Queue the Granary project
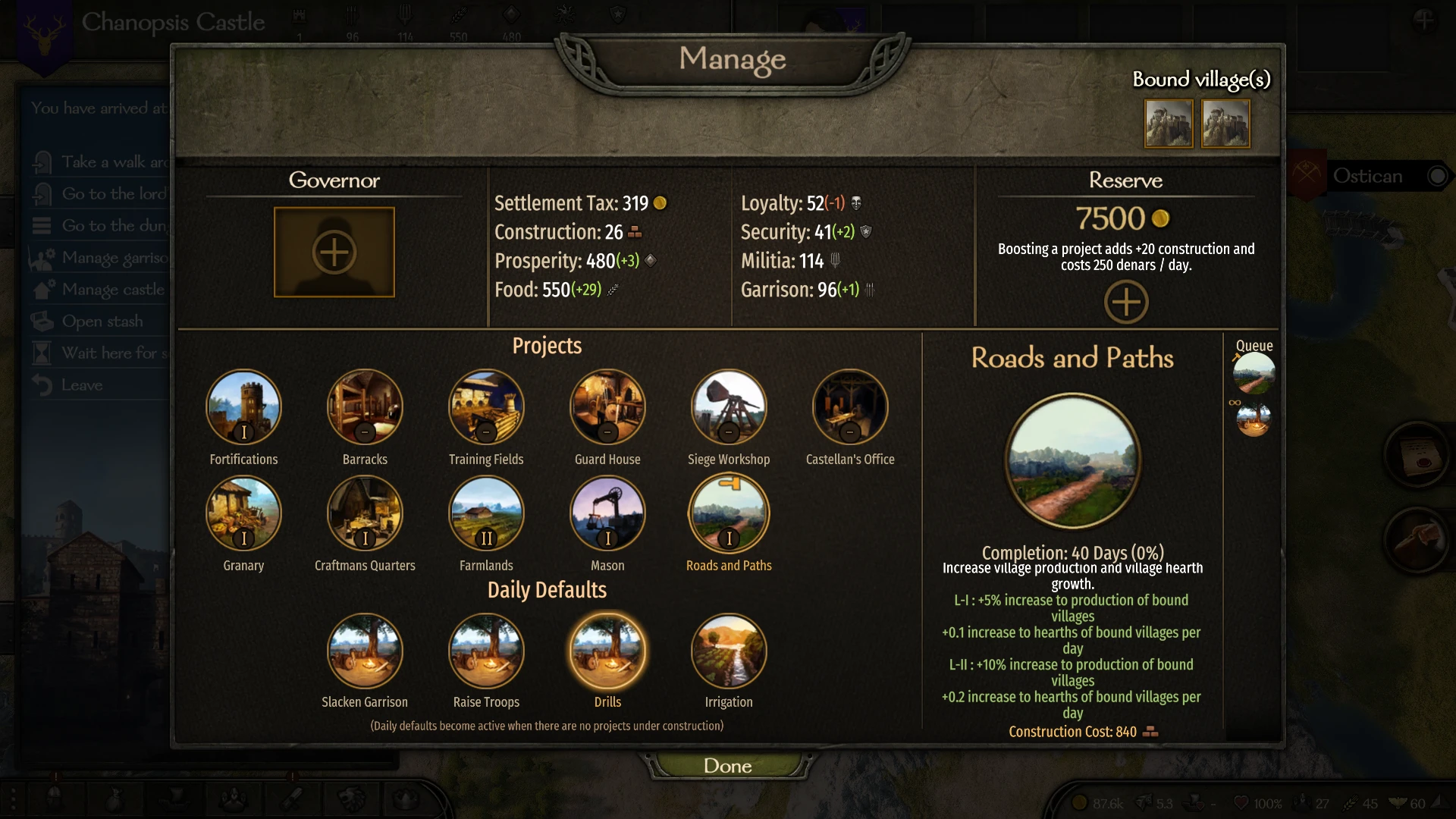Screen dimensions: 1456x819 point(243,513)
